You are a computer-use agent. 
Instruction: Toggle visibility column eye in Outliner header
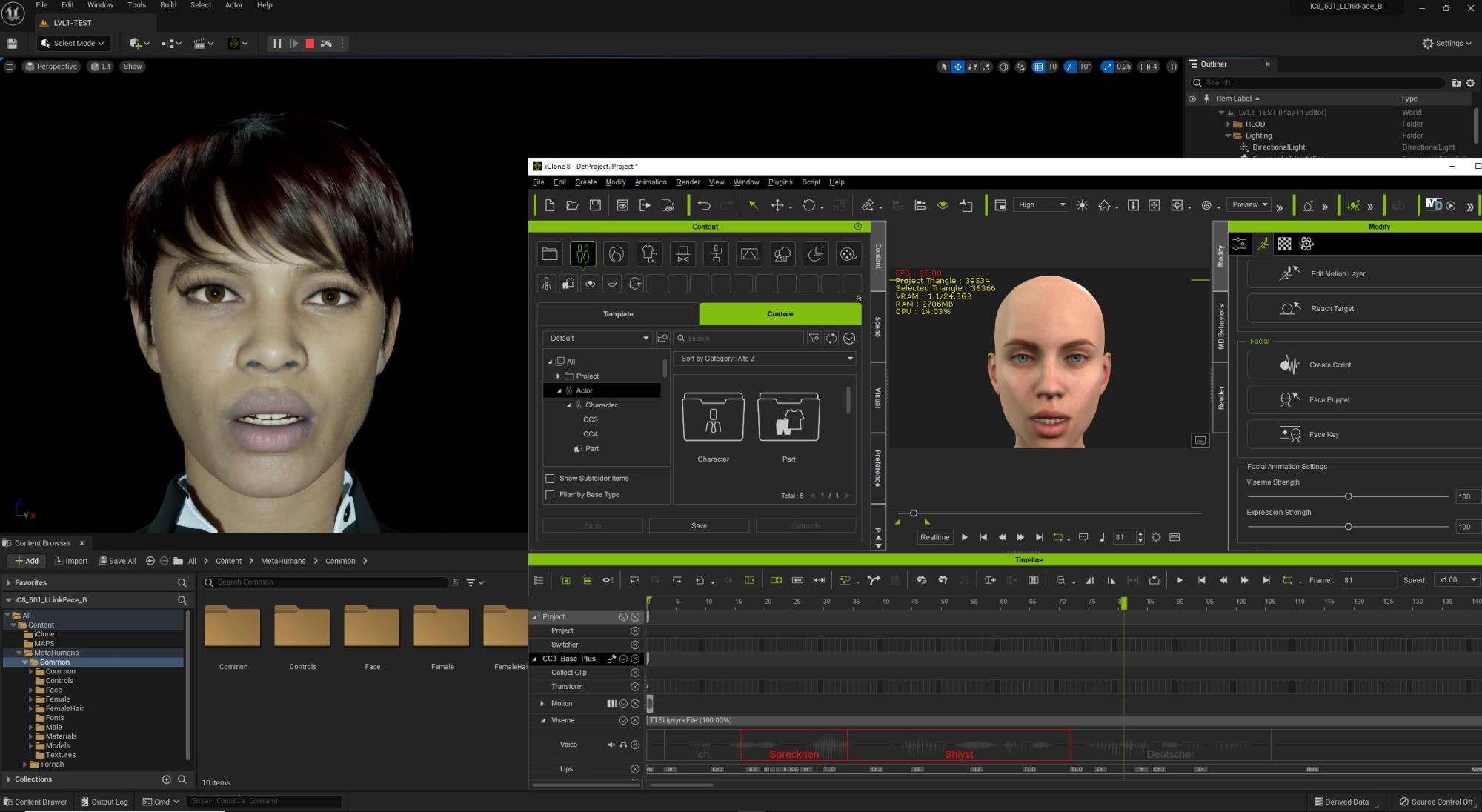[x=1192, y=99]
